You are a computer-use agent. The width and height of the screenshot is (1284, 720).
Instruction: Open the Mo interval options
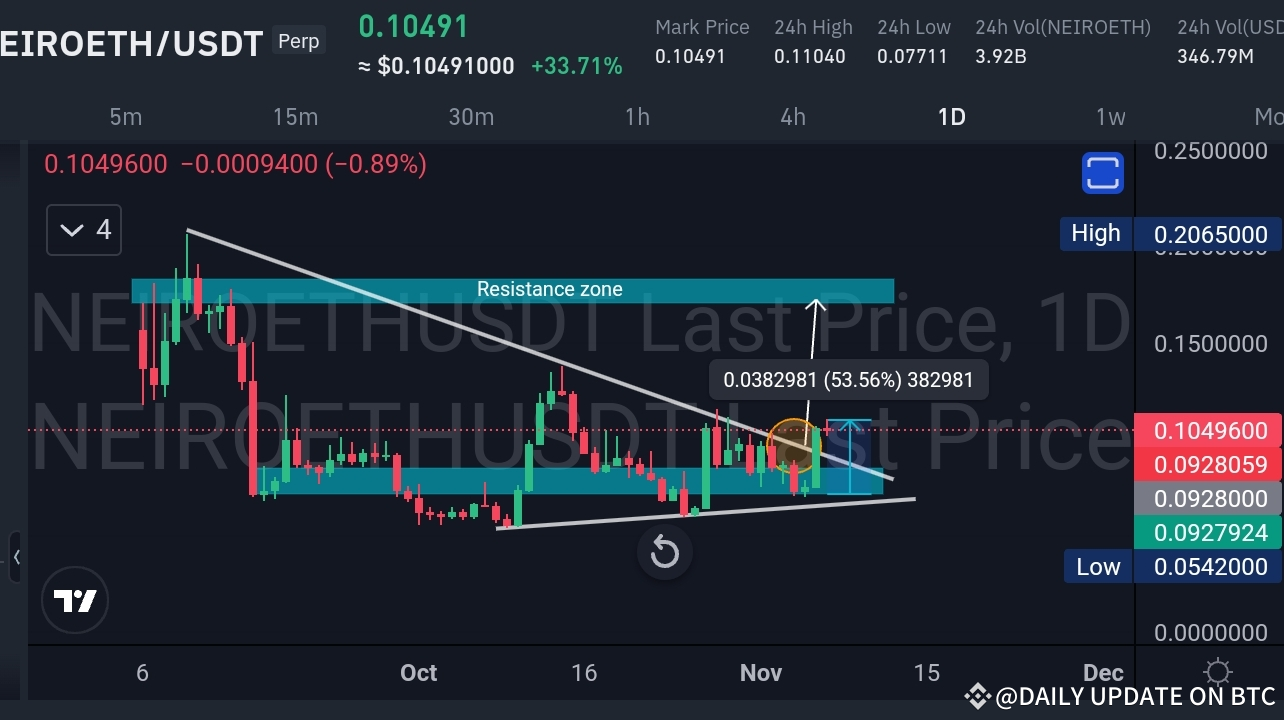pos(1271,117)
